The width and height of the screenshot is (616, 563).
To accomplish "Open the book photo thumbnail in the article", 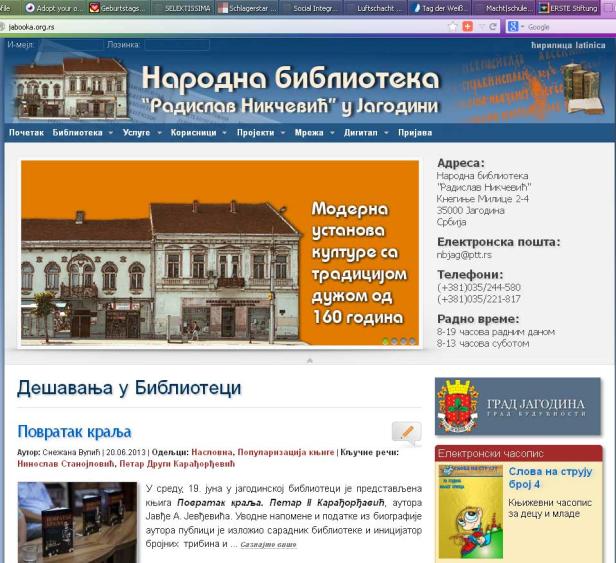I will click(77, 523).
